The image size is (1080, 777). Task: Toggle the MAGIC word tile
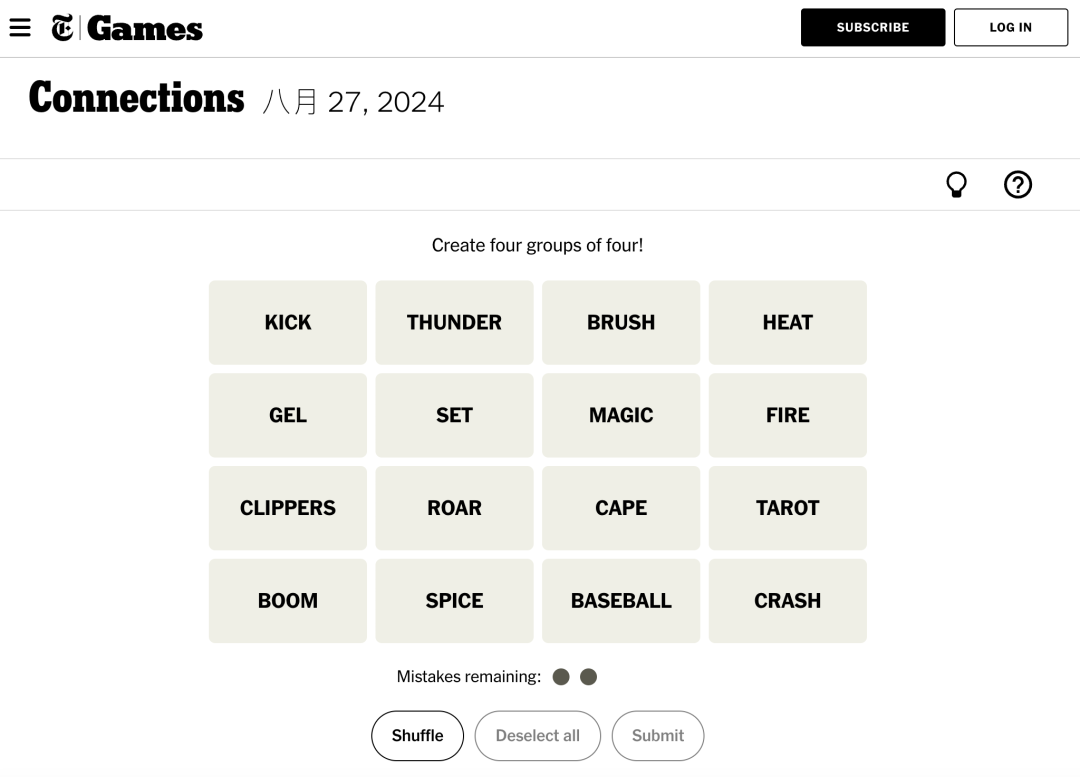tap(621, 416)
